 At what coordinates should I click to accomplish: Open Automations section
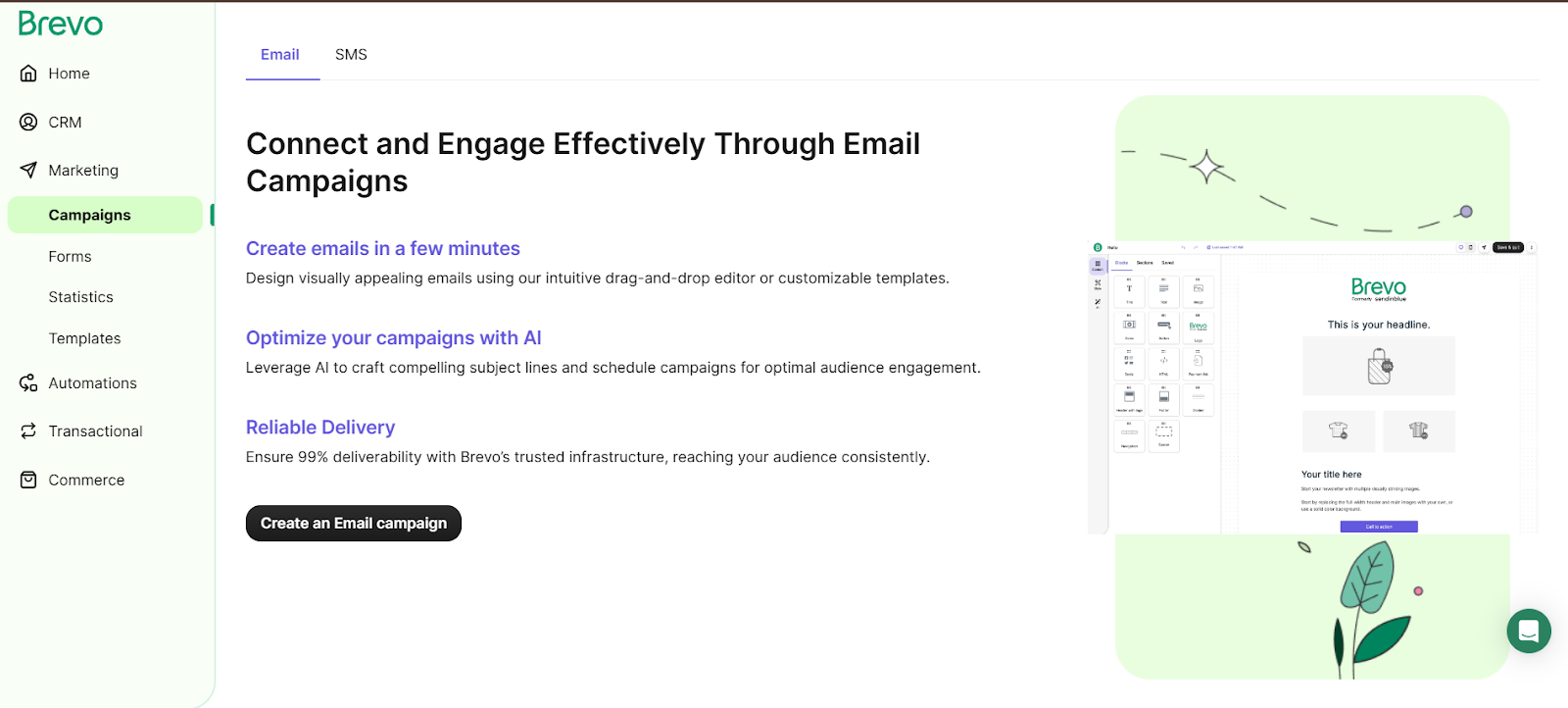[92, 383]
